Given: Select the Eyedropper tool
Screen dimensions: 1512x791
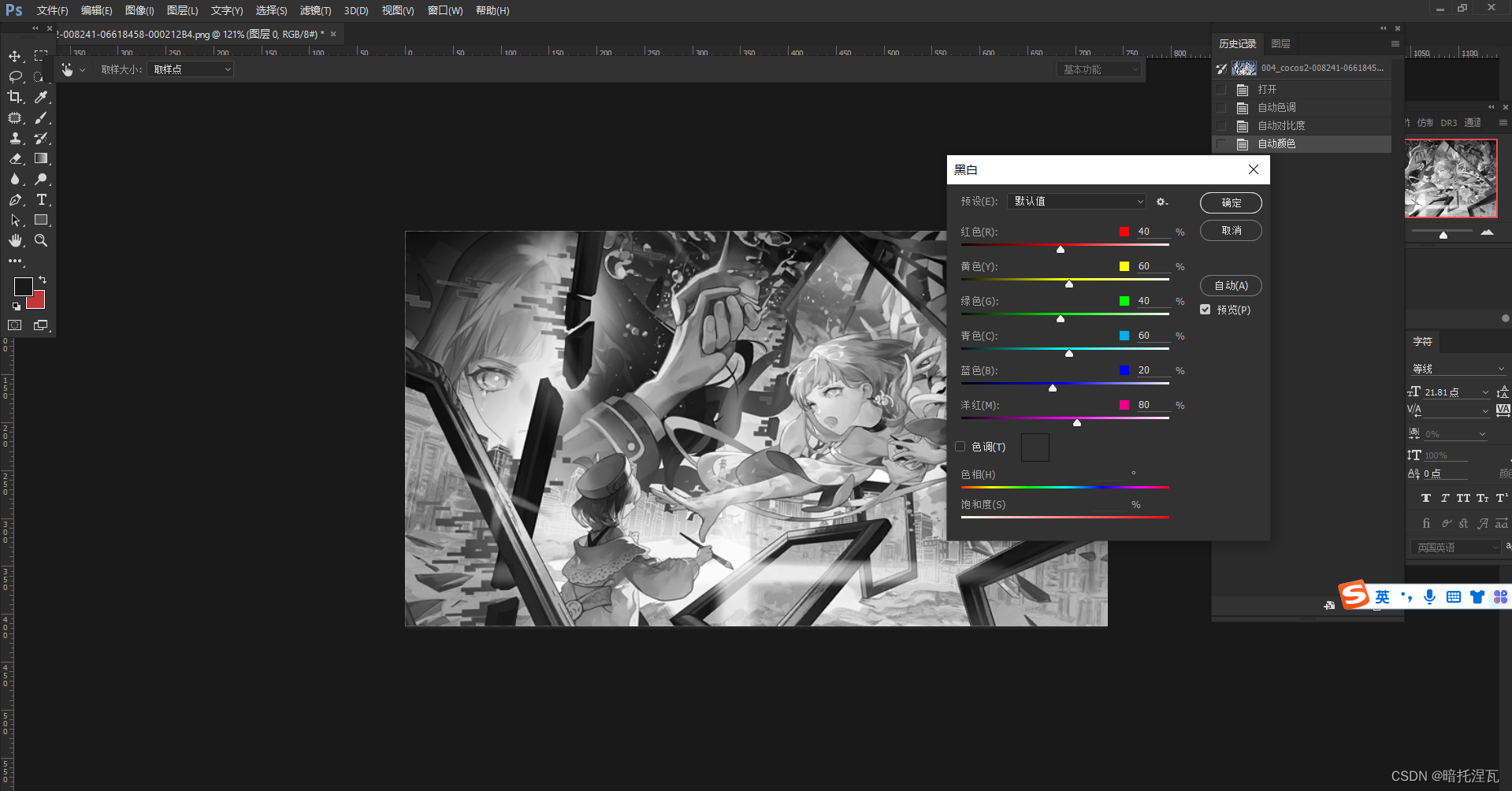Looking at the screenshot, I should (x=41, y=97).
